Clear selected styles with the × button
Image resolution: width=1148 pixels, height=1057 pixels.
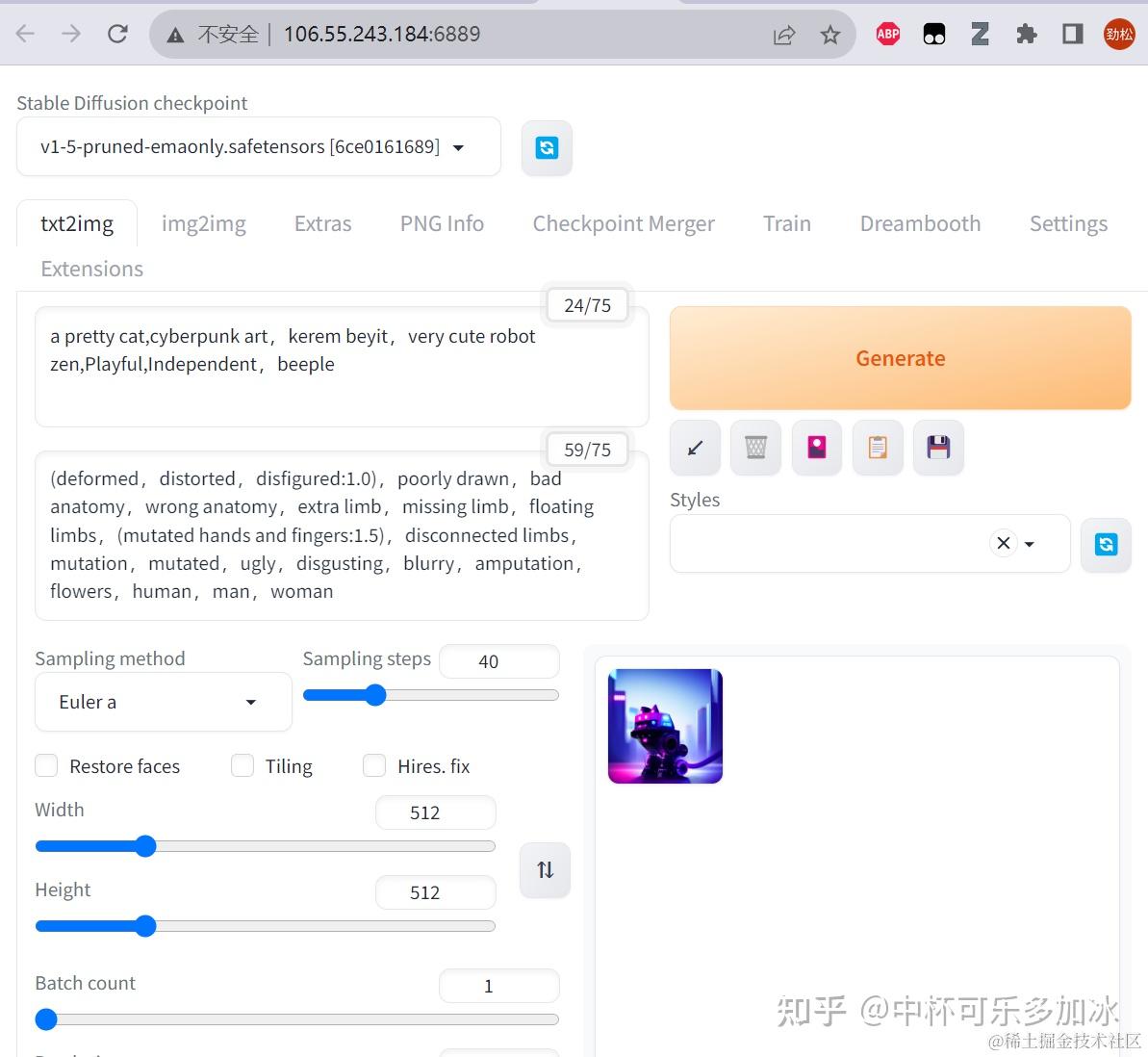pos(1003,543)
